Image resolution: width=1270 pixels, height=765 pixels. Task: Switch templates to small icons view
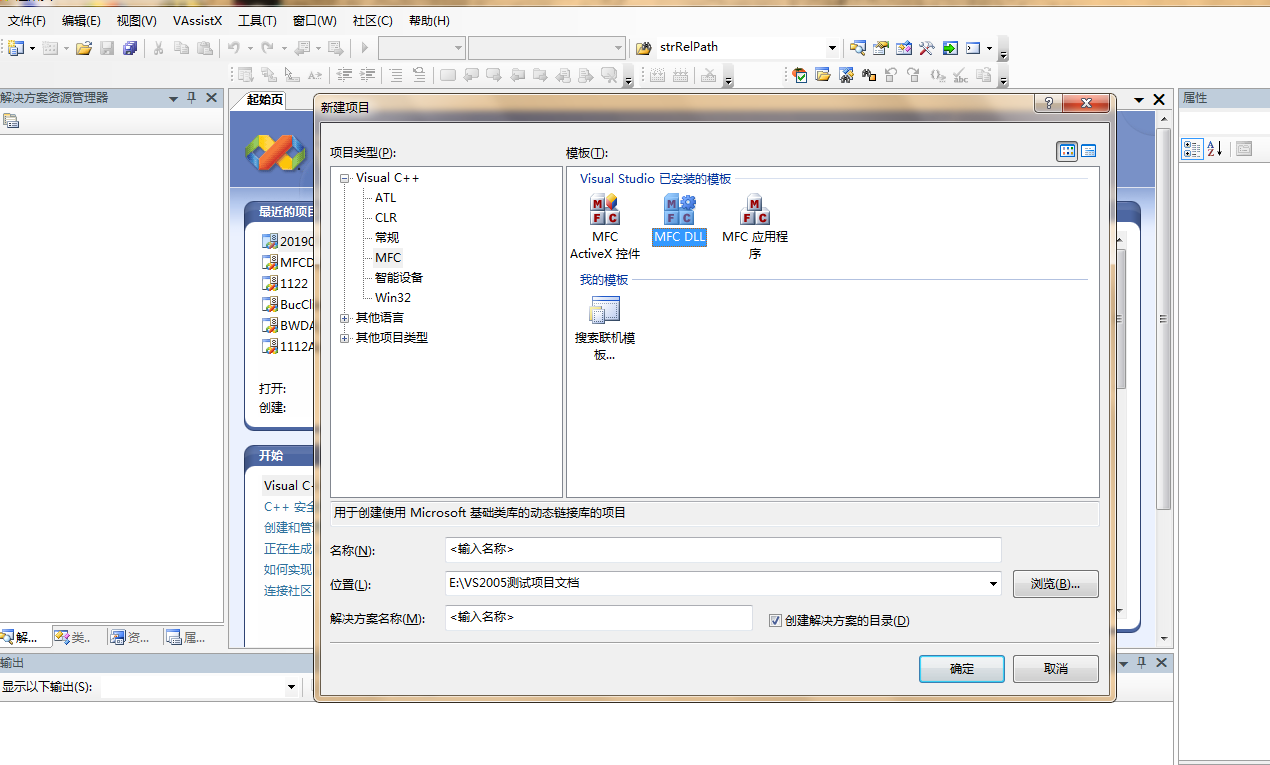pos(1088,151)
